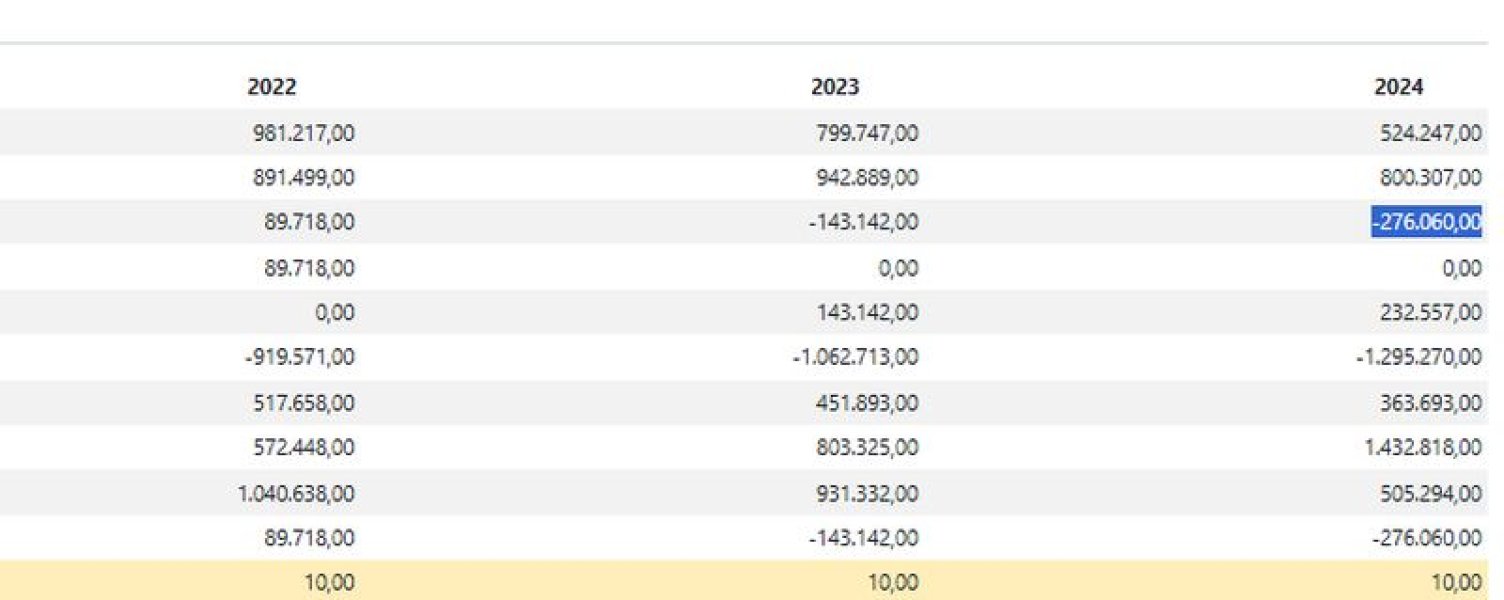Click the 505.294,00 cell
Screen dimensions: 1504x600
[x=1431, y=493]
